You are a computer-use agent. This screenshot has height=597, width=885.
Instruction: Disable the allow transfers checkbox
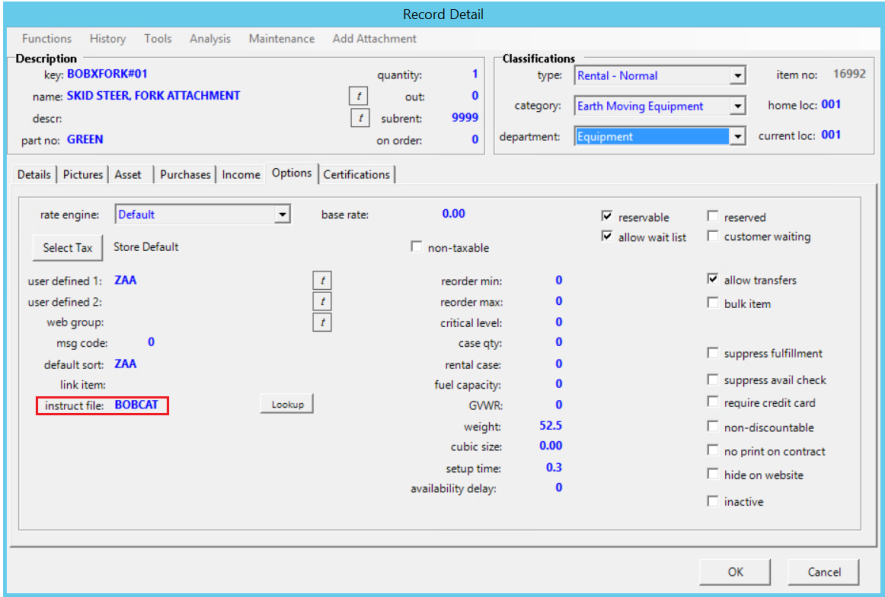(x=713, y=280)
